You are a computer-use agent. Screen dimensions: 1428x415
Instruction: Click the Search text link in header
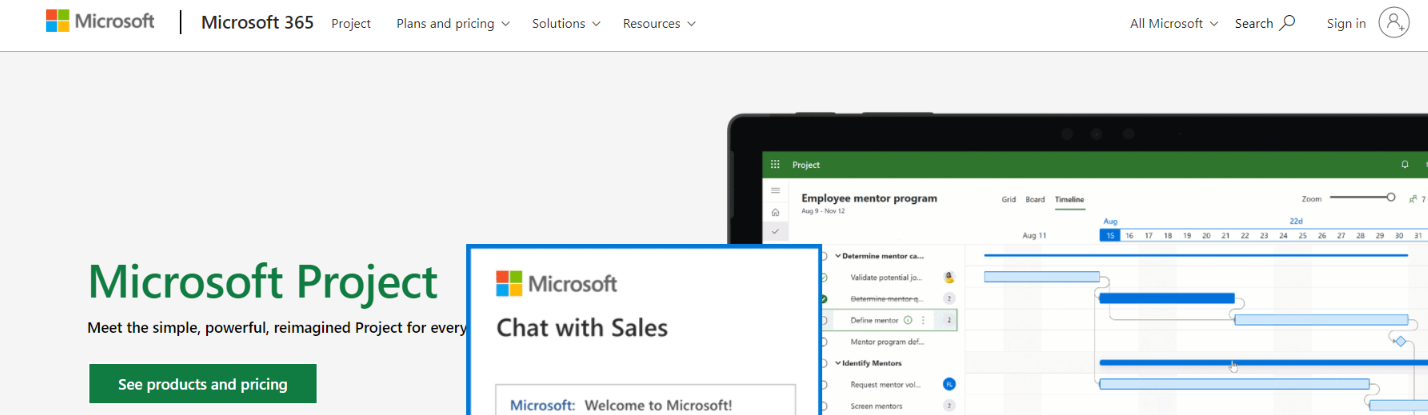(1254, 23)
